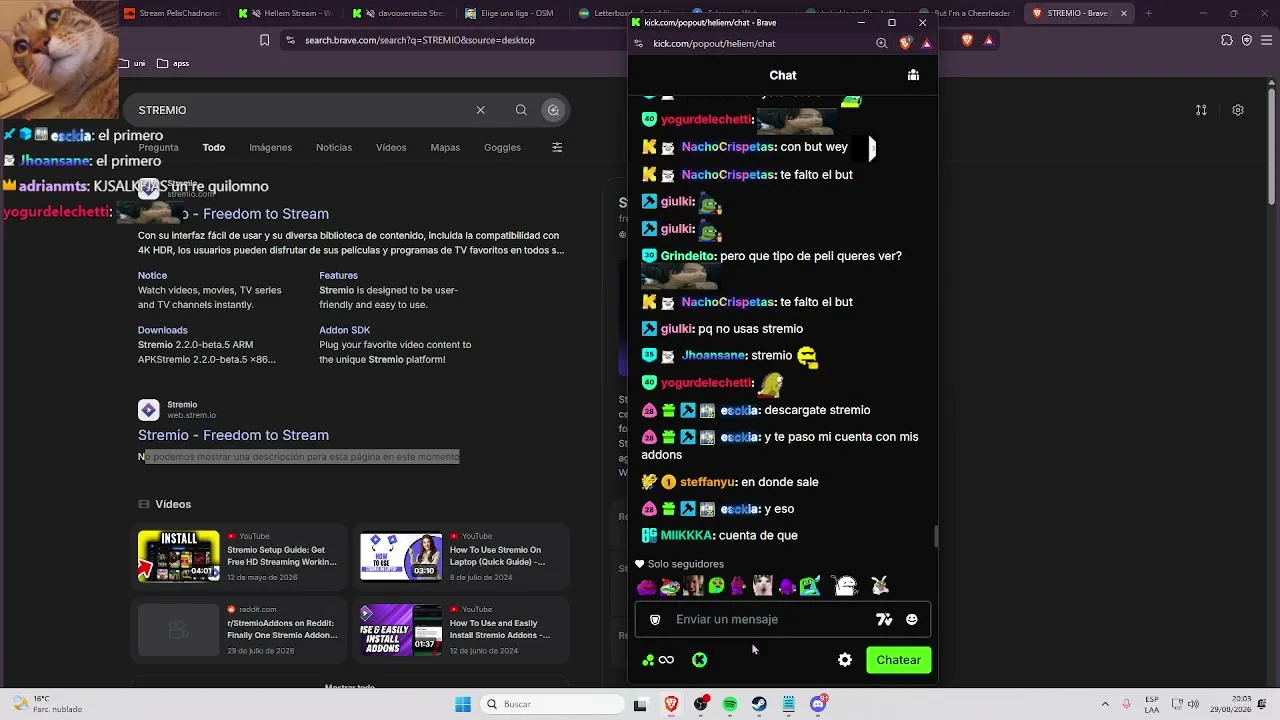Click the steffanyu username in chat
This screenshot has width=1280, height=720.
tap(708, 482)
